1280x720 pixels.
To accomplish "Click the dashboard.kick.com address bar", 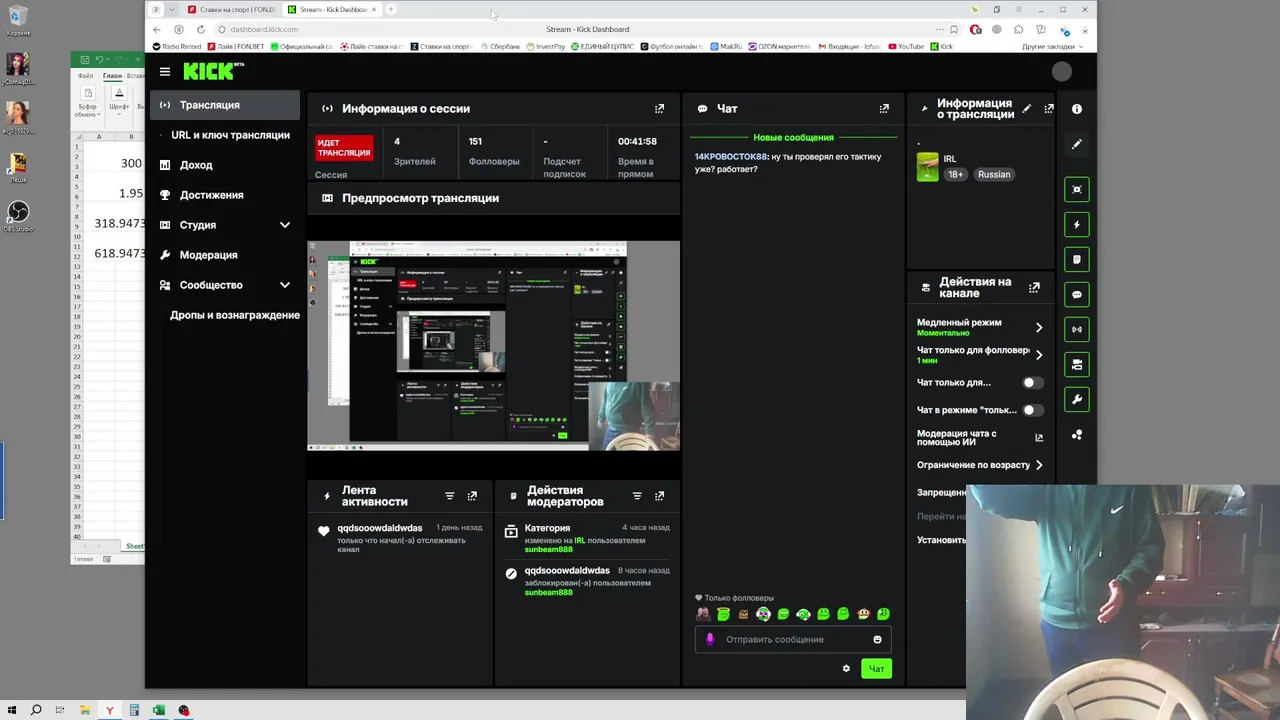I will click(x=264, y=29).
